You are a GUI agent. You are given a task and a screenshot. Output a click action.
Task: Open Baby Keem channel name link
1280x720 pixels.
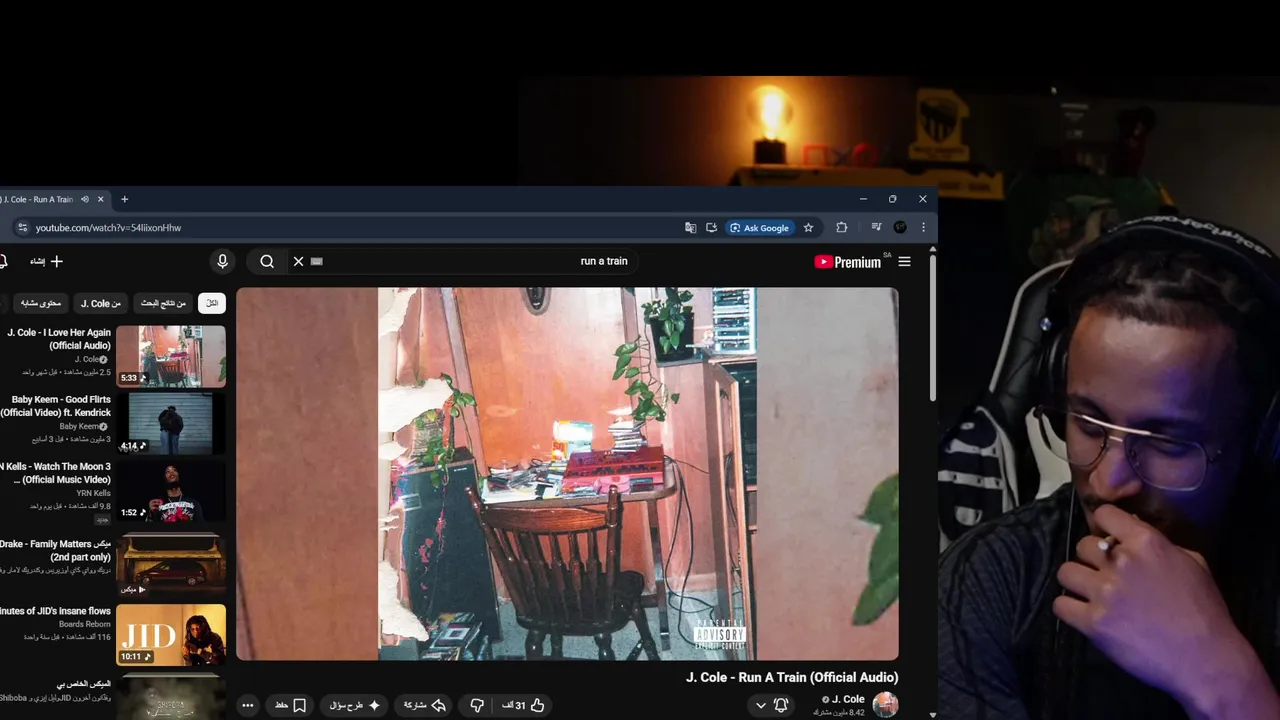coord(79,426)
